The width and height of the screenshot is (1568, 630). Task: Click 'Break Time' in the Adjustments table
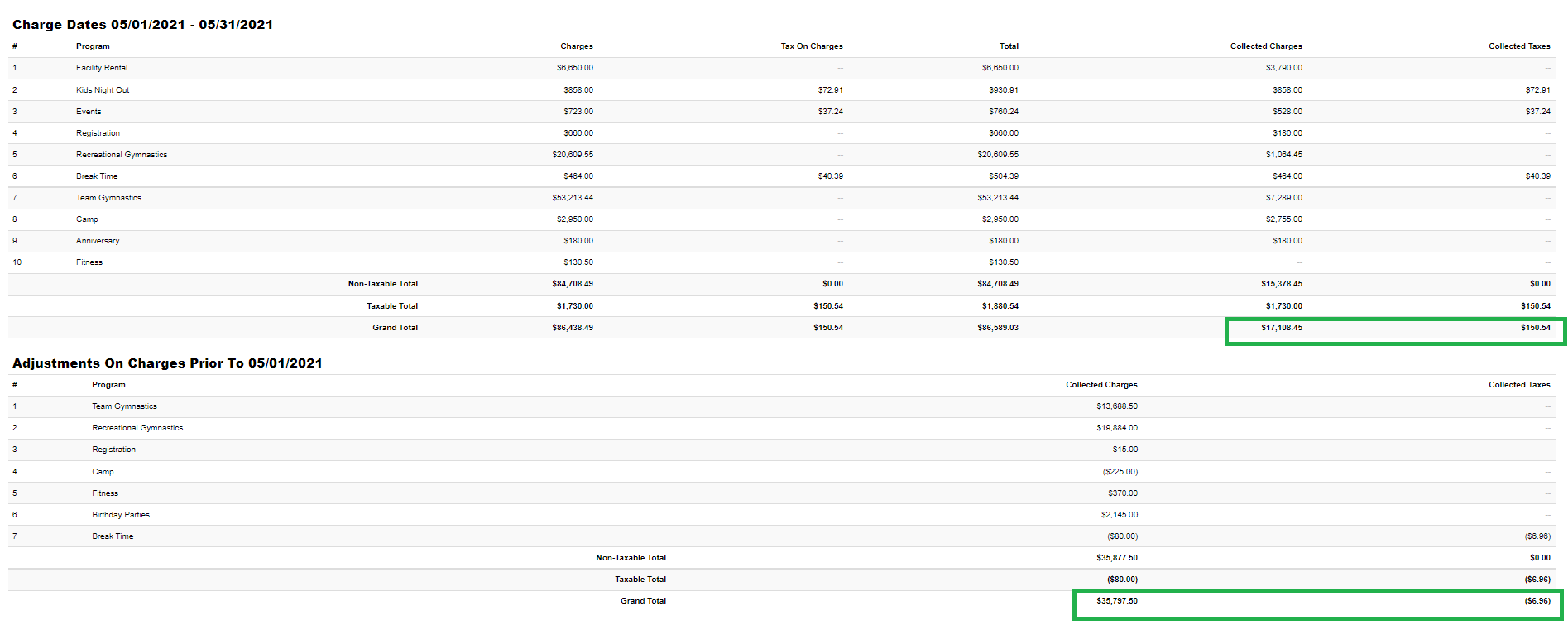(113, 536)
